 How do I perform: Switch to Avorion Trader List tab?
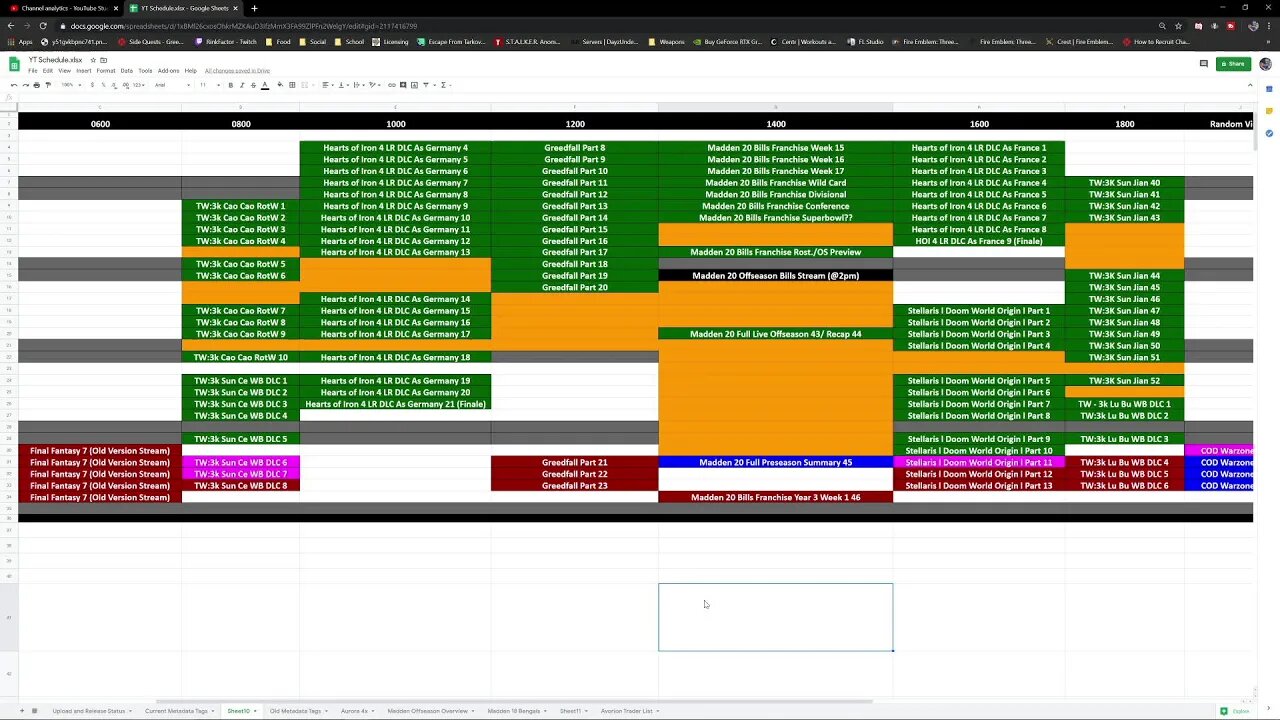[x=626, y=711]
